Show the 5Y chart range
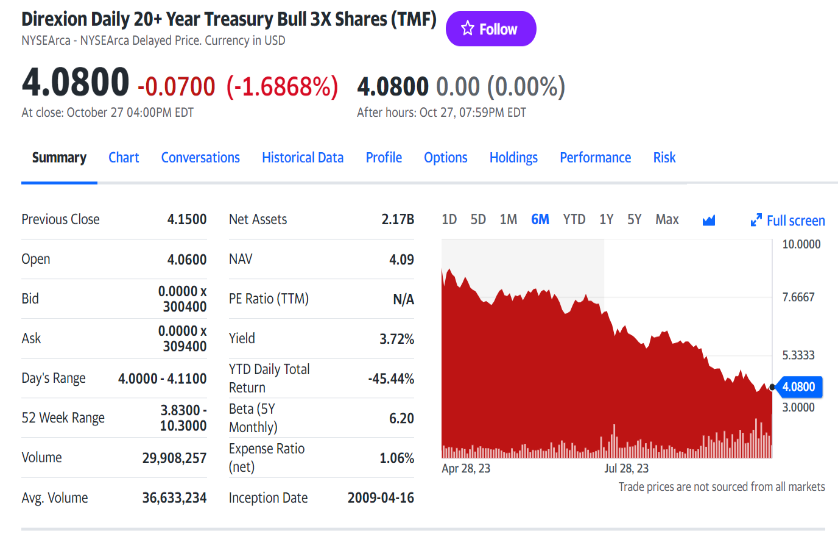 (634, 219)
